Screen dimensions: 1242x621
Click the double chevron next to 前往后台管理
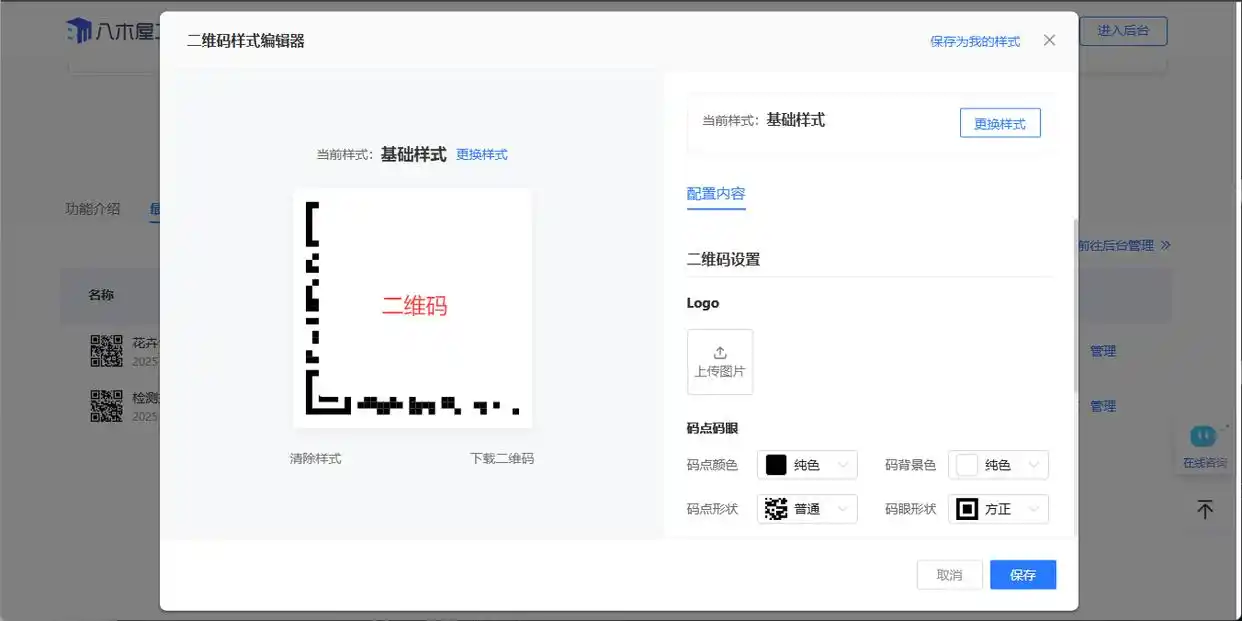[1165, 245]
